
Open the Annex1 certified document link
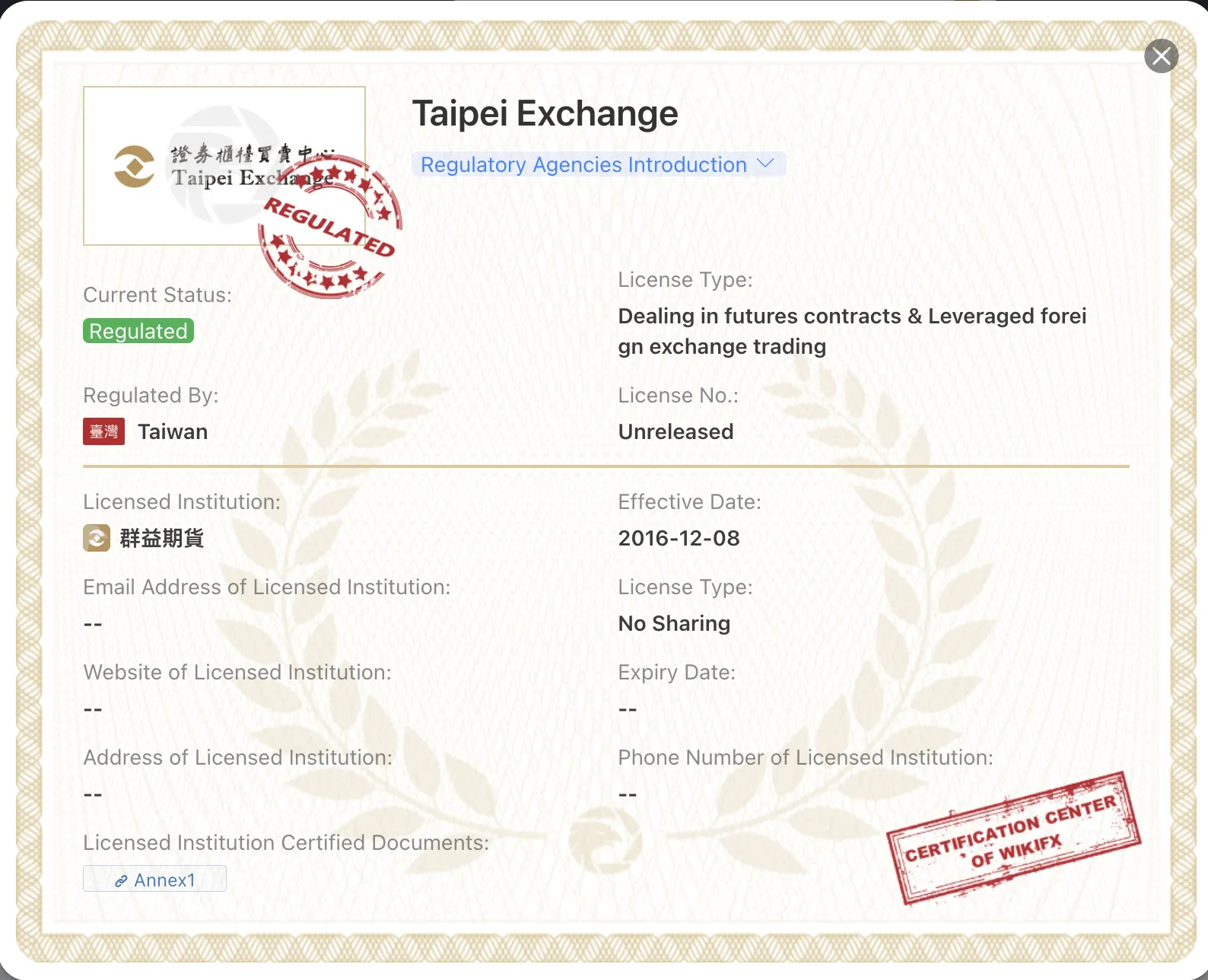coord(154,880)
